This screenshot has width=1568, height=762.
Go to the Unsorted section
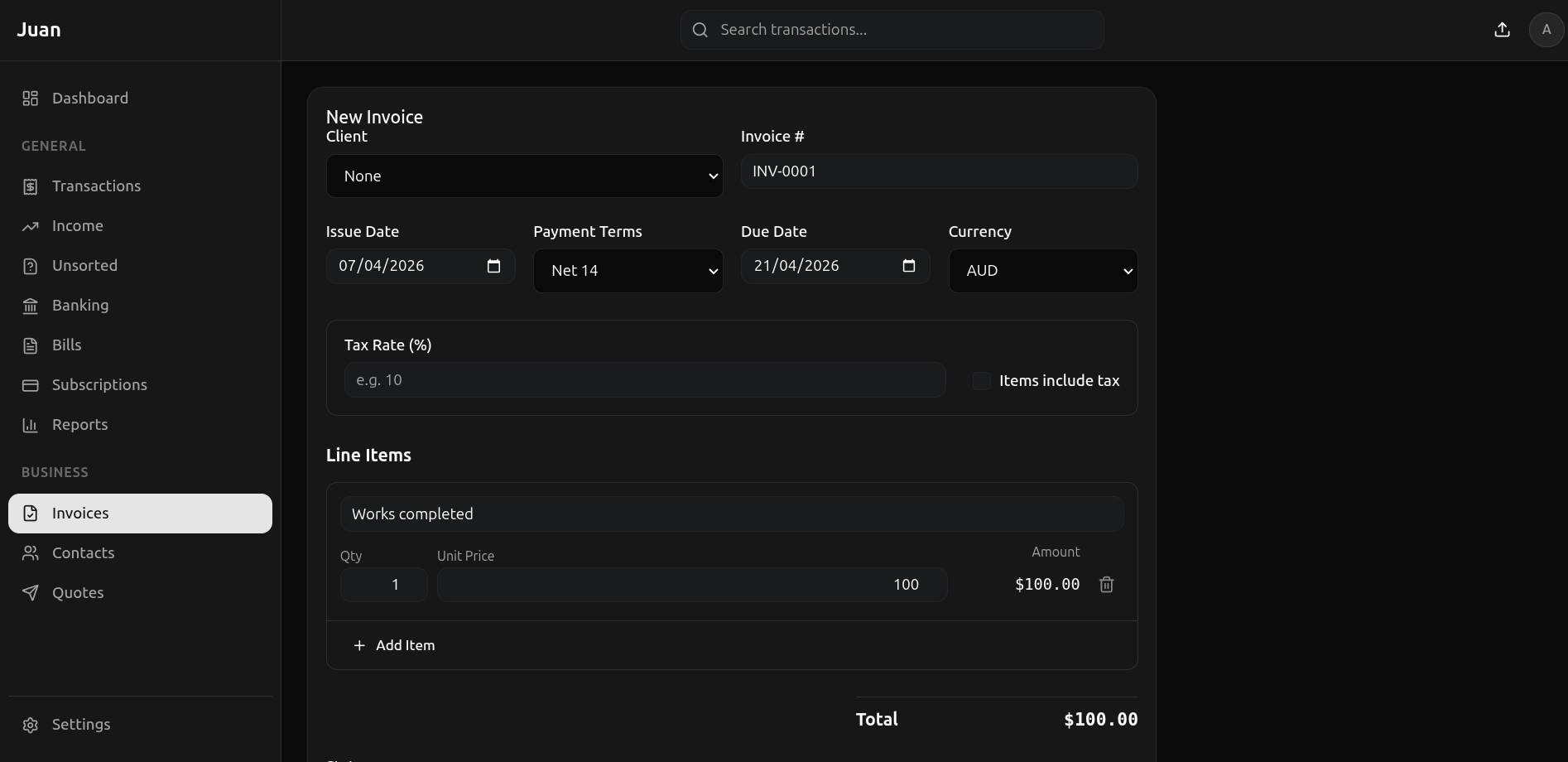pyautogui.click(x=85, y=265)
